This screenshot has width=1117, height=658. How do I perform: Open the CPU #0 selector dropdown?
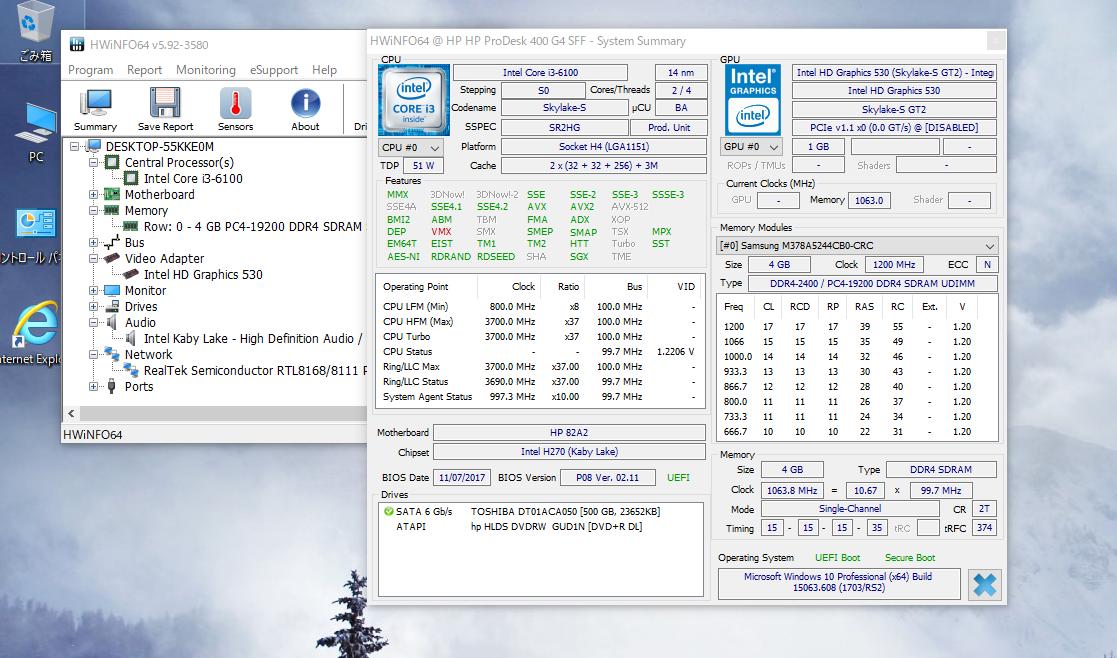tap(410, 147)
